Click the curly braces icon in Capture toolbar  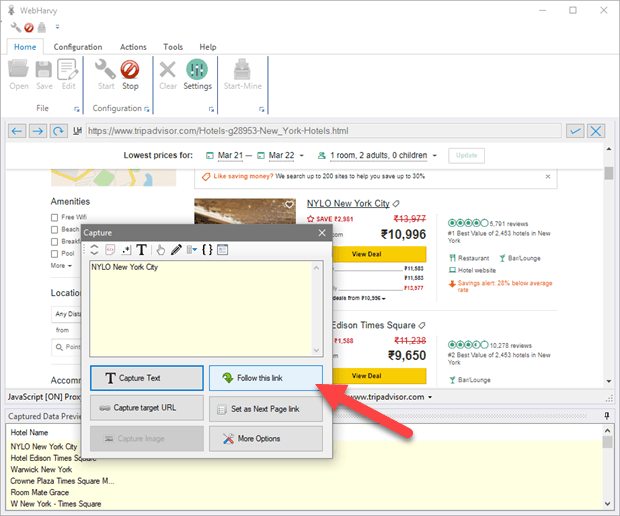(x=207, y=249)
